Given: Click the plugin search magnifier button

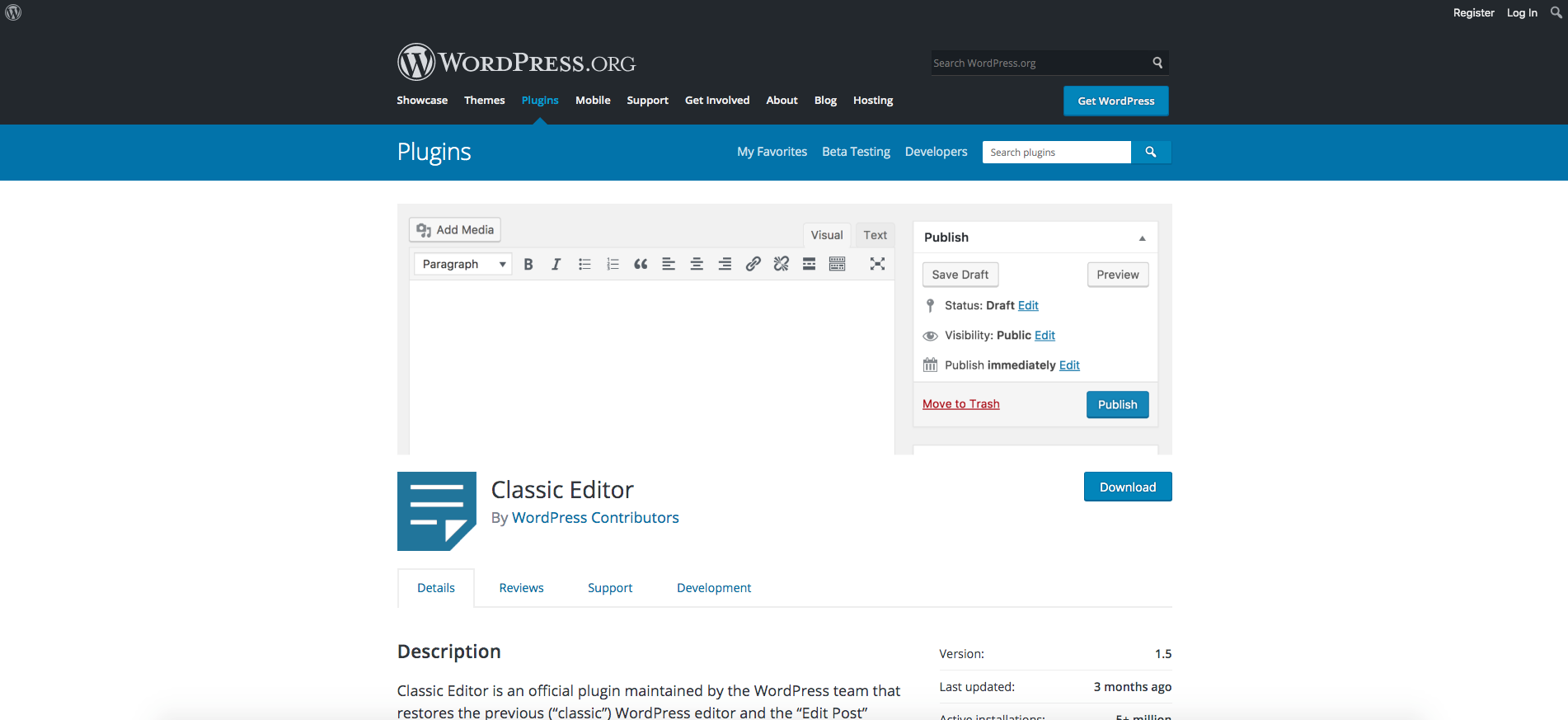Looking at the screenshot, I should click(x=1151, y=152).
